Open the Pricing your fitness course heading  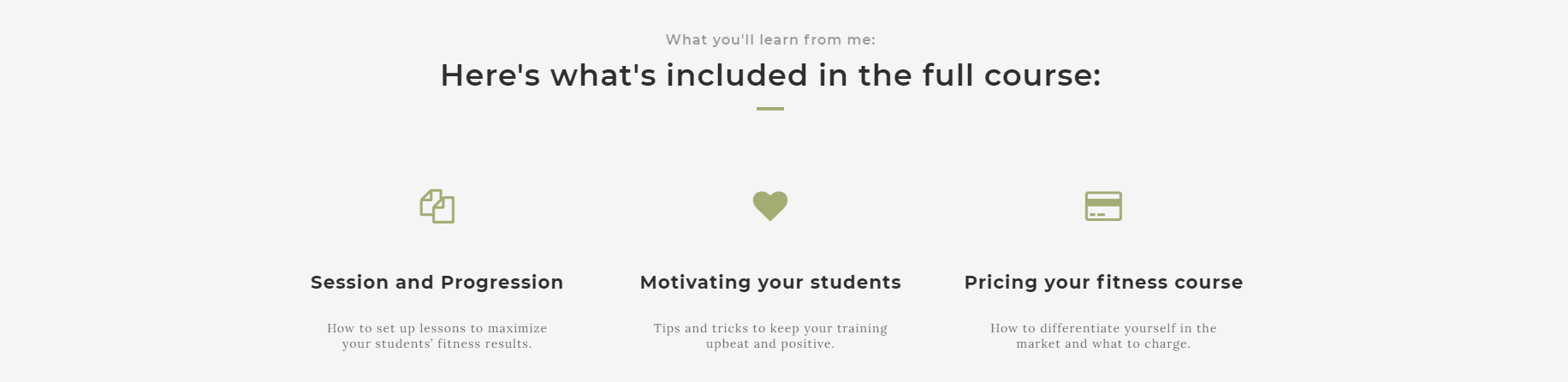(x=1103, y=283)
